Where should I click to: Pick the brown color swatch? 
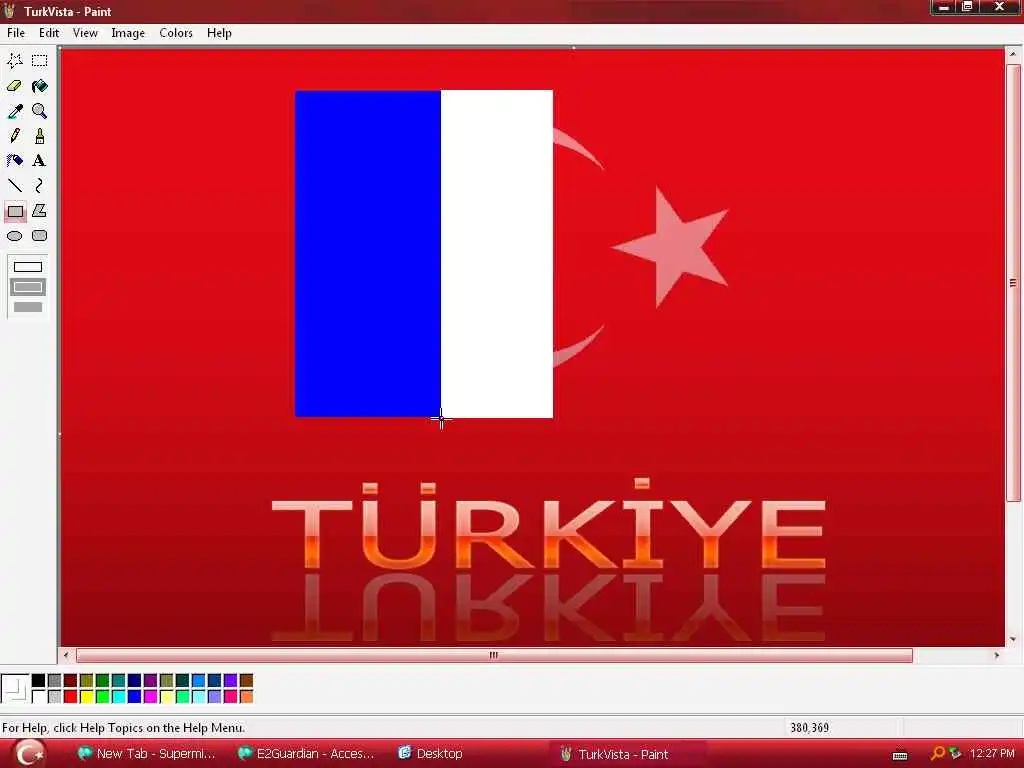(x=246, y=680)
